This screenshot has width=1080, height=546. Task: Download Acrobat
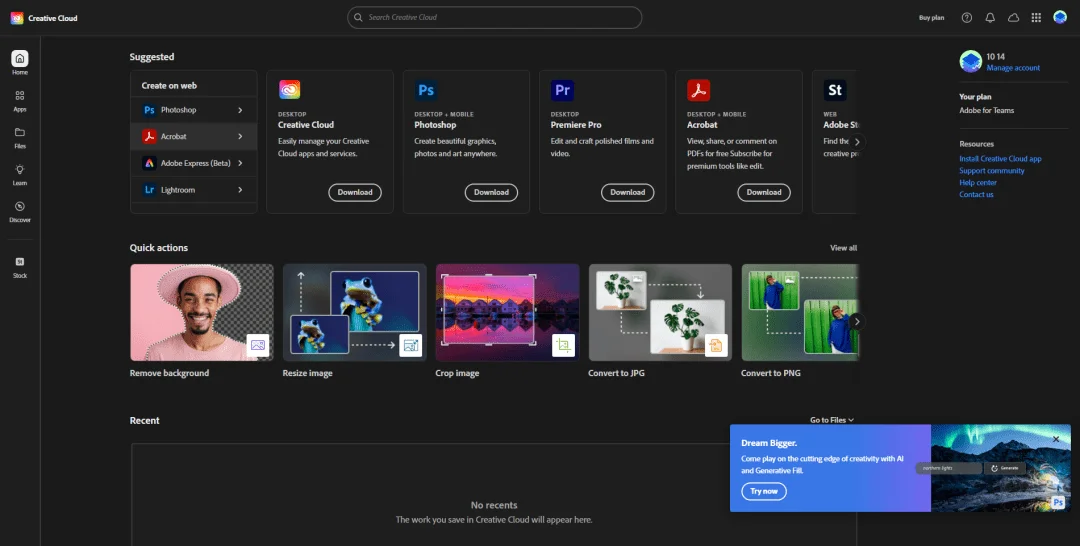(x=764, y=192)
